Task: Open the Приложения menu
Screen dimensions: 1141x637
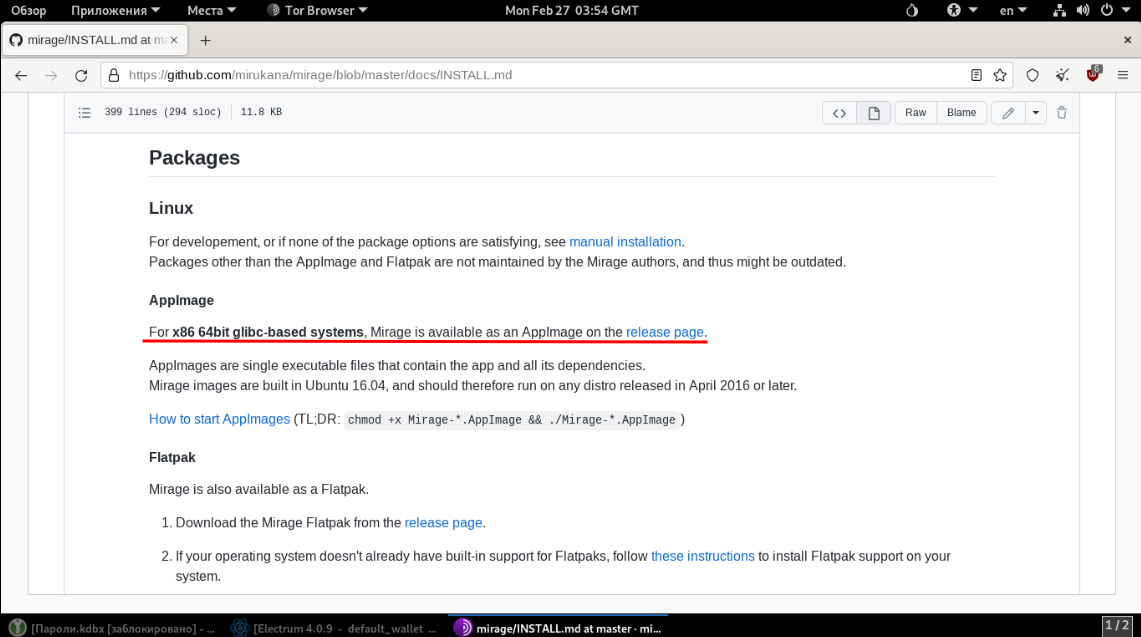Action: tap(115, 10)
